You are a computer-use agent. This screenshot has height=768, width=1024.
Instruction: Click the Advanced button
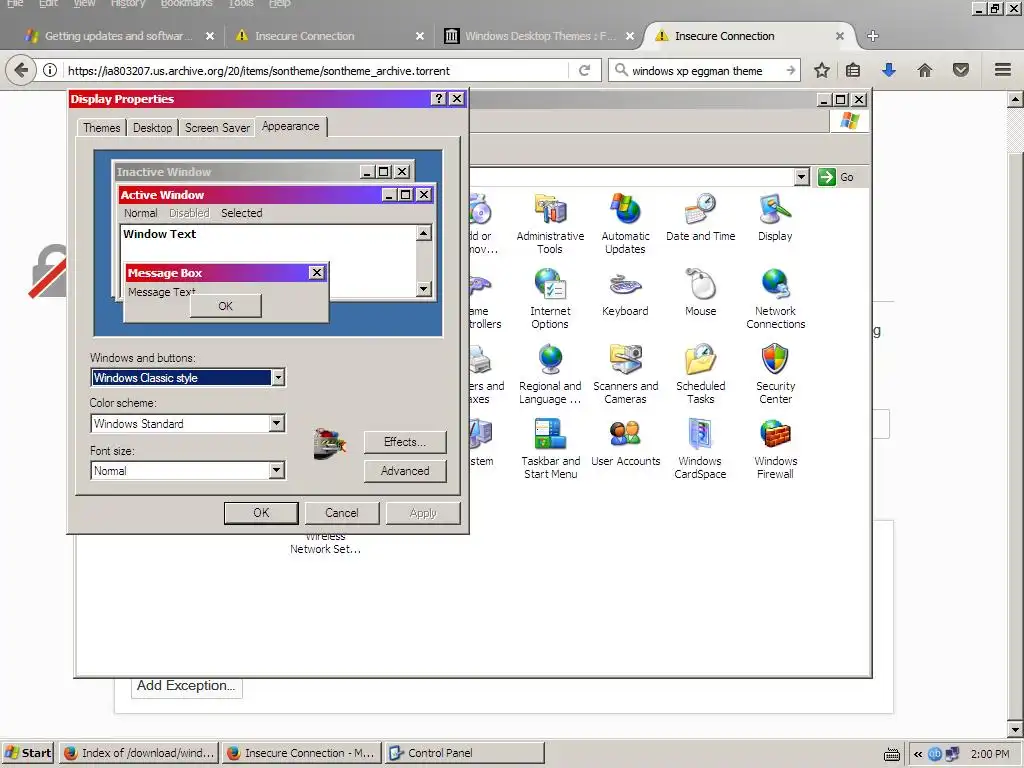[405, 471]
